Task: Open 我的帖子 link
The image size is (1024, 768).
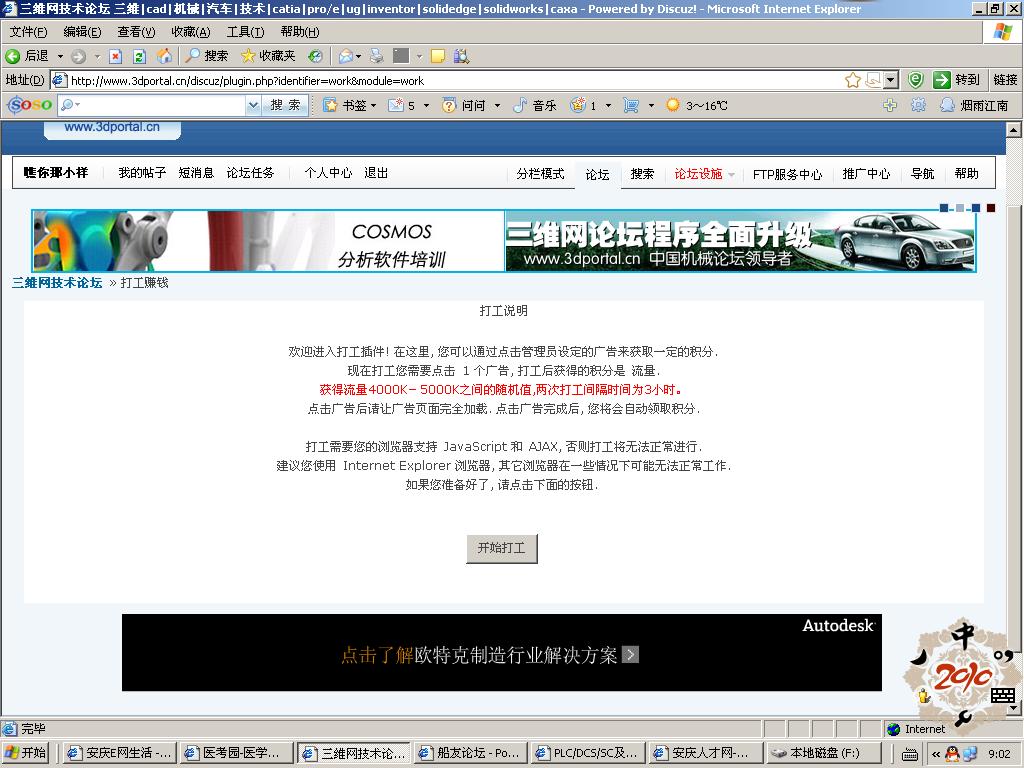Action: (x=142, y=173)
